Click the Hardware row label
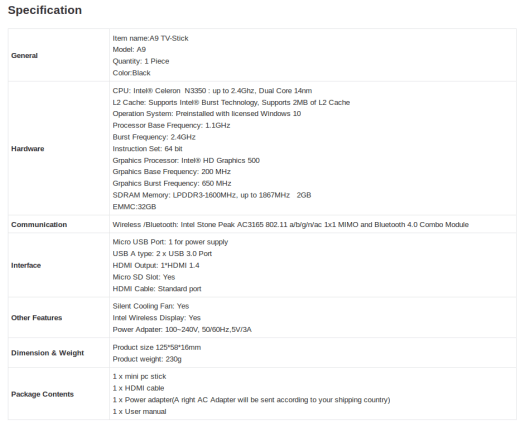The image size is (525, 429). tap(28, 149)
